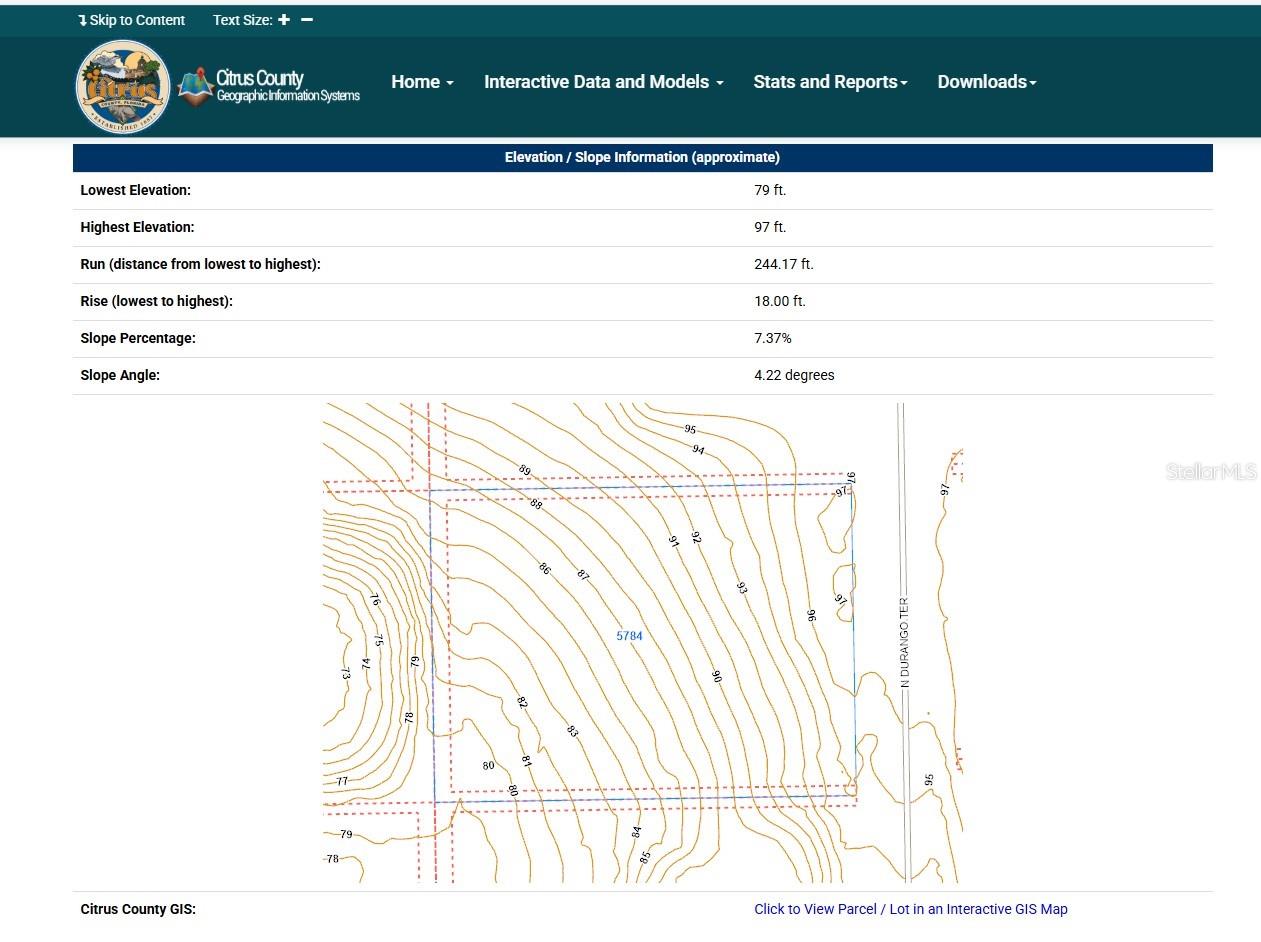Open the Home dropdown menu
Screen dimensions: 1261x942
pos(422,82)
